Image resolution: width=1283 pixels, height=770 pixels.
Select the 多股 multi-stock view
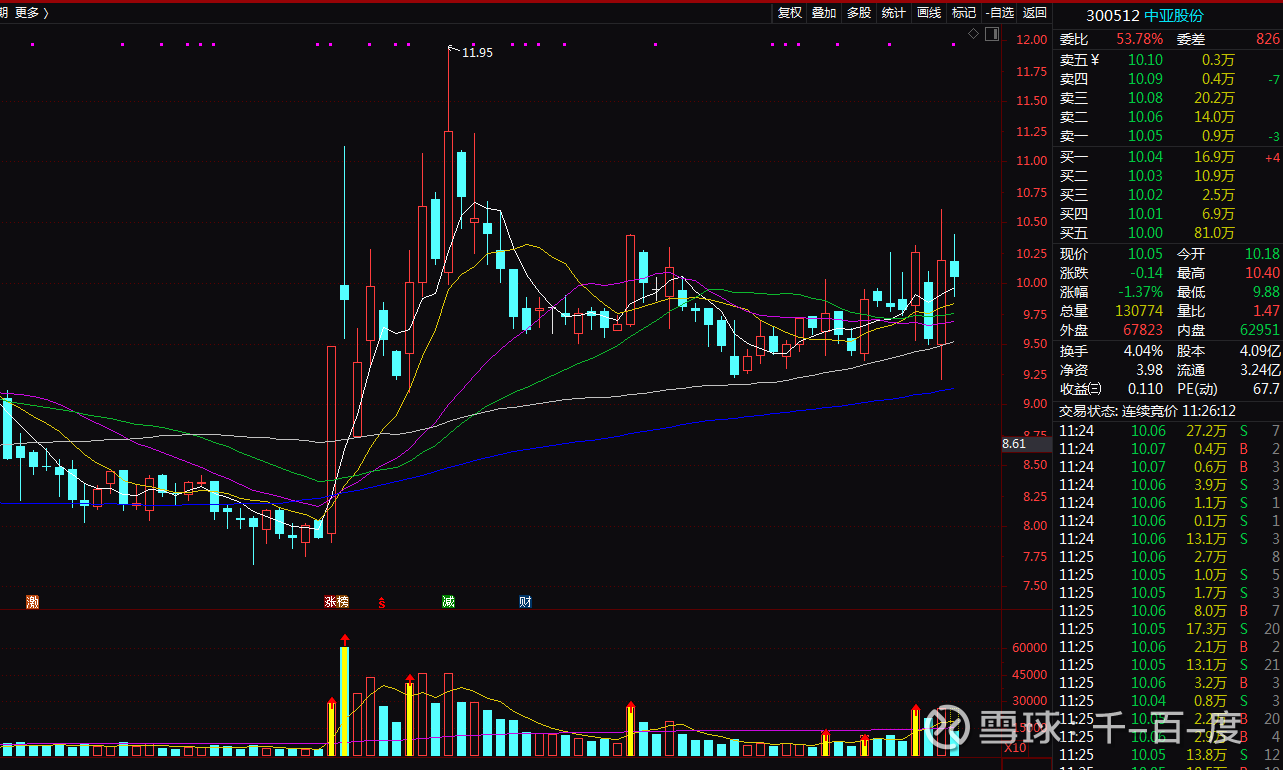pyautogui.click(x=859, y=13)
